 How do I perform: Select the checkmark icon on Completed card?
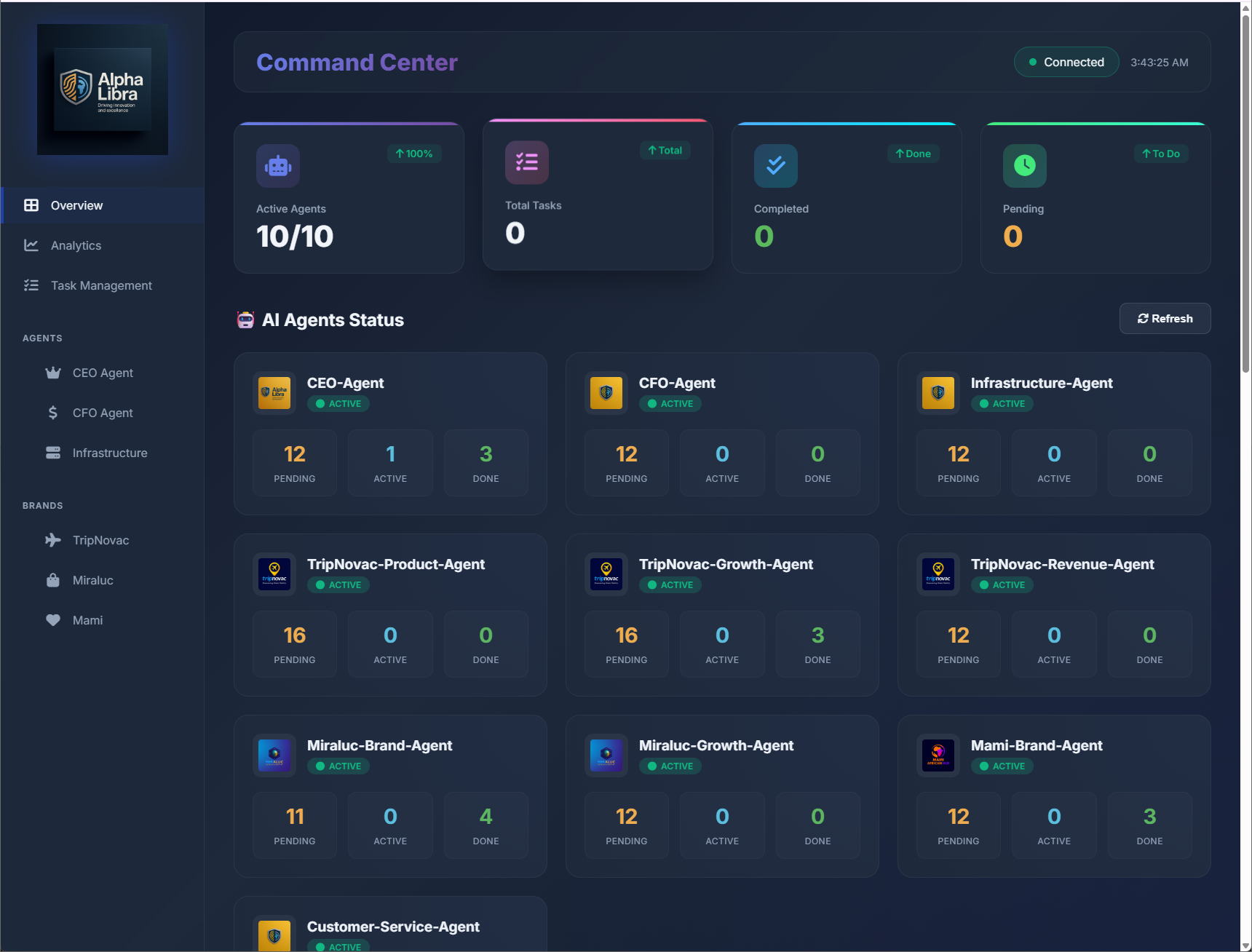coord(775,166)
